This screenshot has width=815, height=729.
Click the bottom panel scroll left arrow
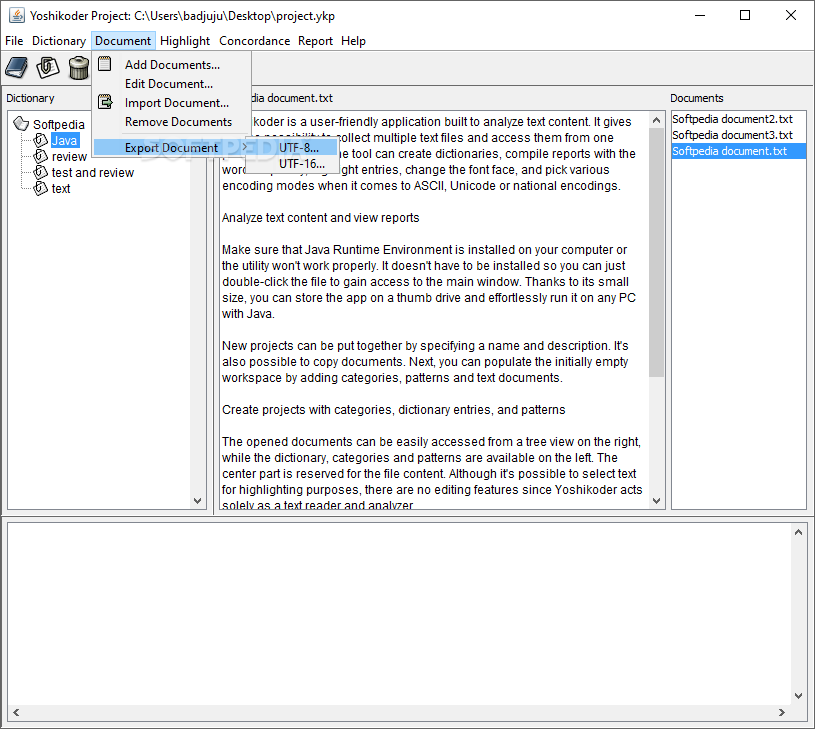(x=16, y=712)
